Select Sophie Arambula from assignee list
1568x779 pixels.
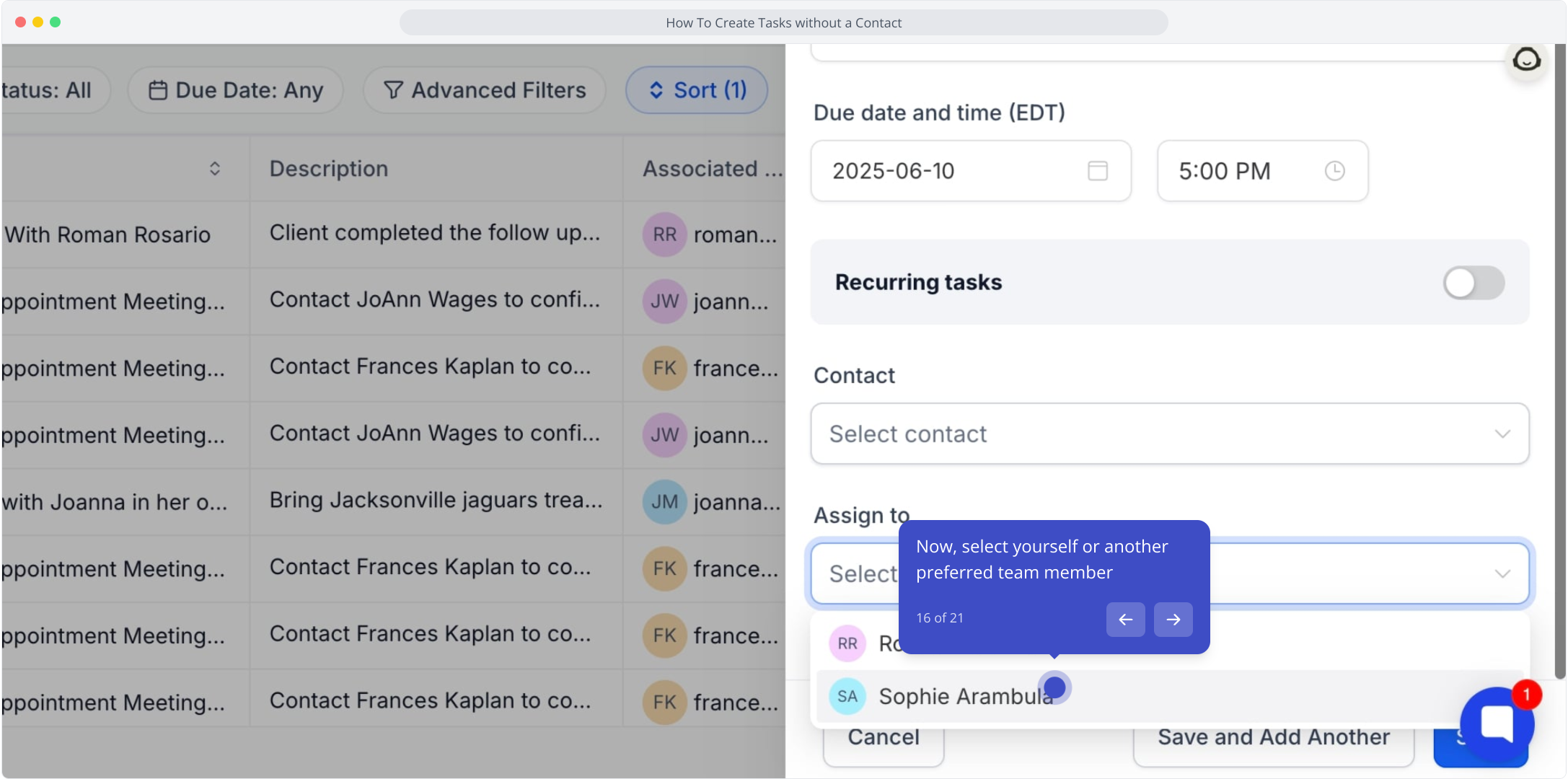click(x=1170, y=697)
